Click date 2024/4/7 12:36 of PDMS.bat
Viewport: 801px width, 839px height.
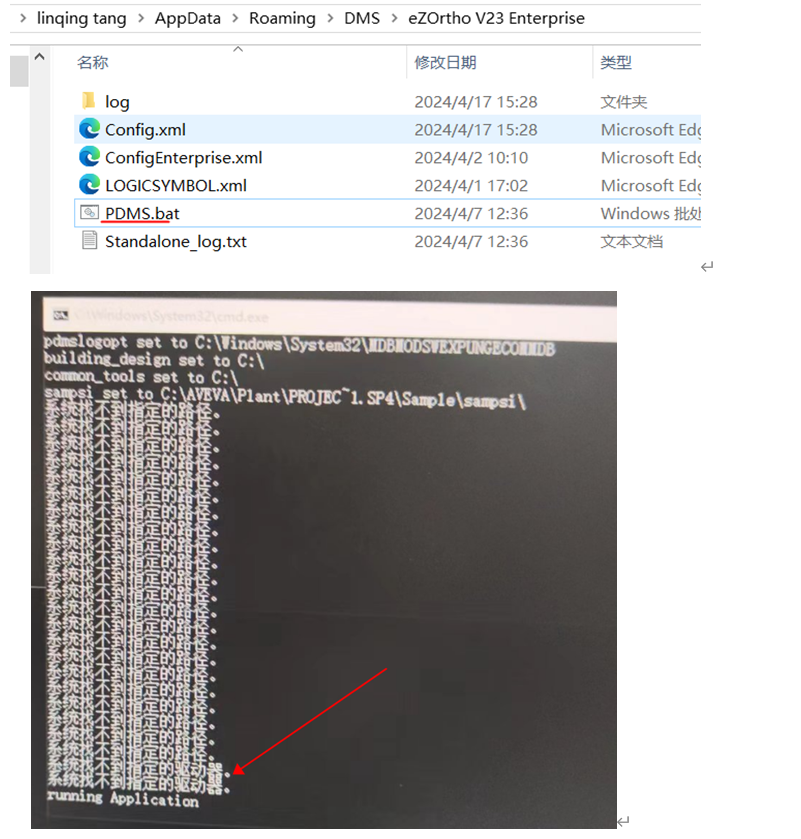pos(471,213)
